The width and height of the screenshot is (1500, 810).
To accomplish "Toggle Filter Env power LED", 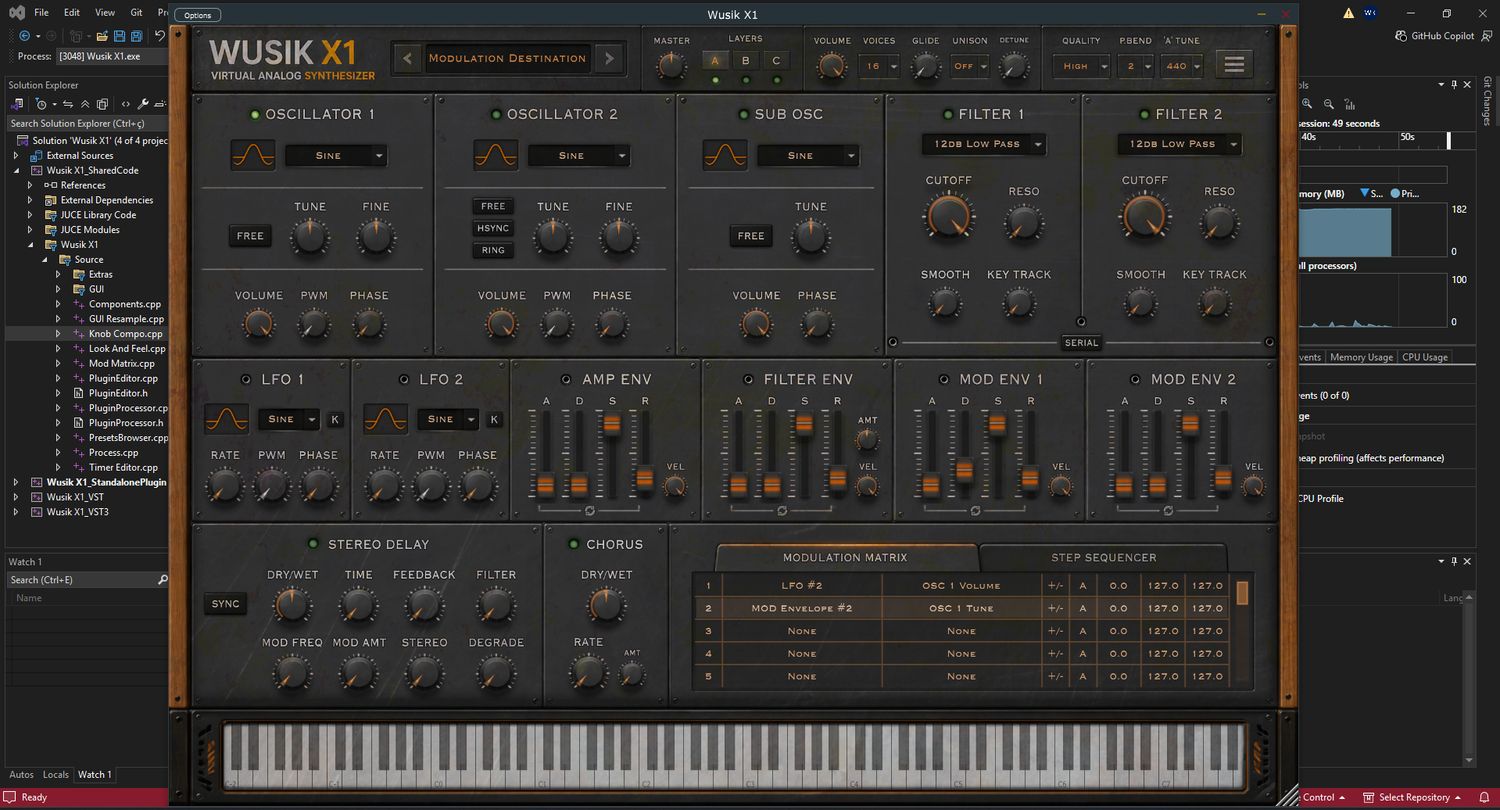I will (x=749, y=380).
